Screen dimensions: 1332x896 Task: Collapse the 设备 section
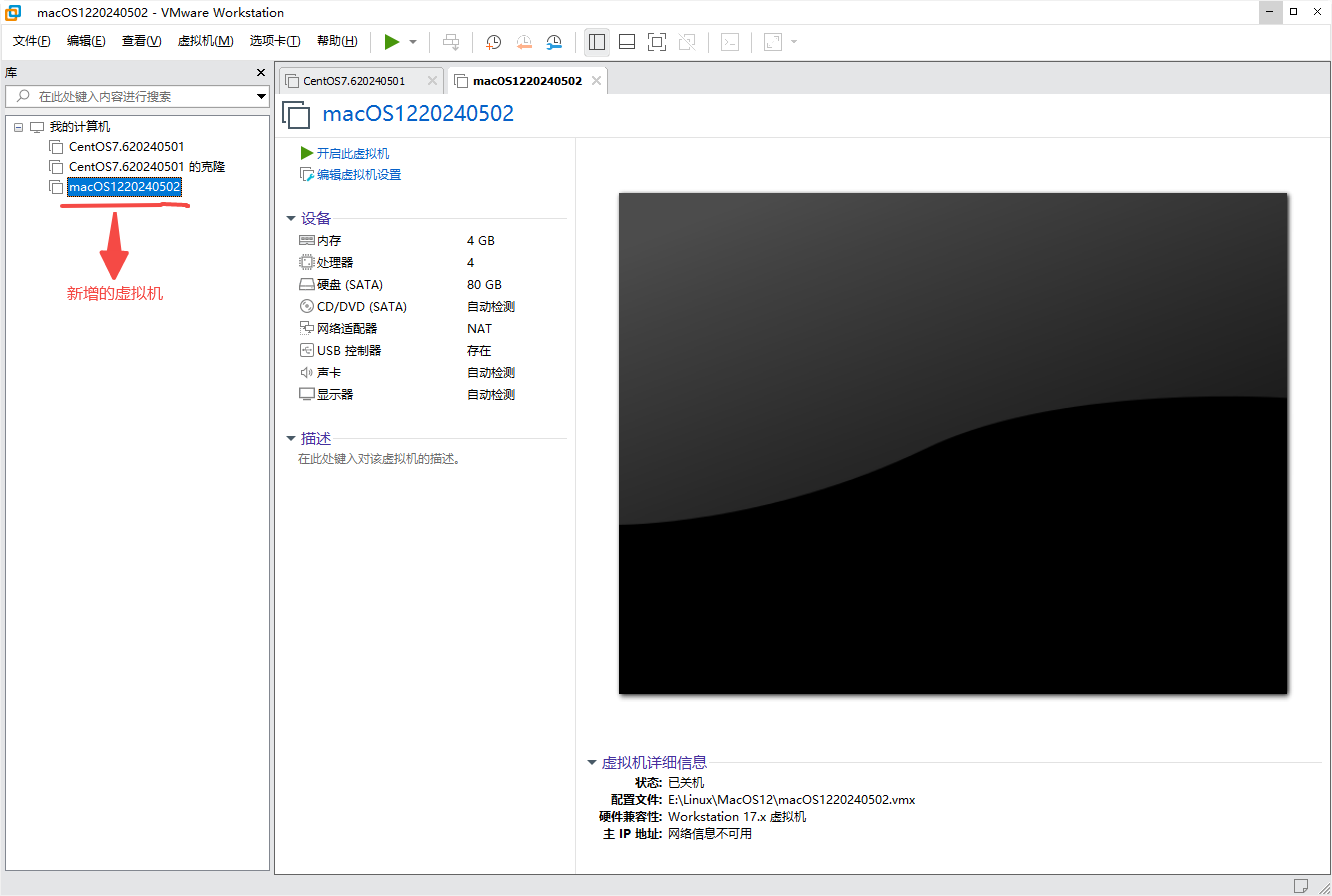click(292, 218)
